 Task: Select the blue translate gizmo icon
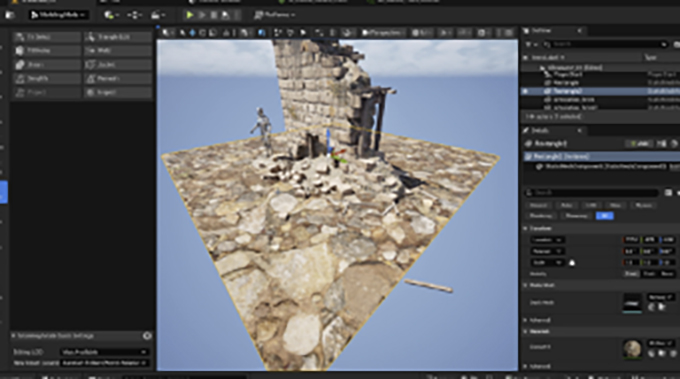tap(192, 33)
